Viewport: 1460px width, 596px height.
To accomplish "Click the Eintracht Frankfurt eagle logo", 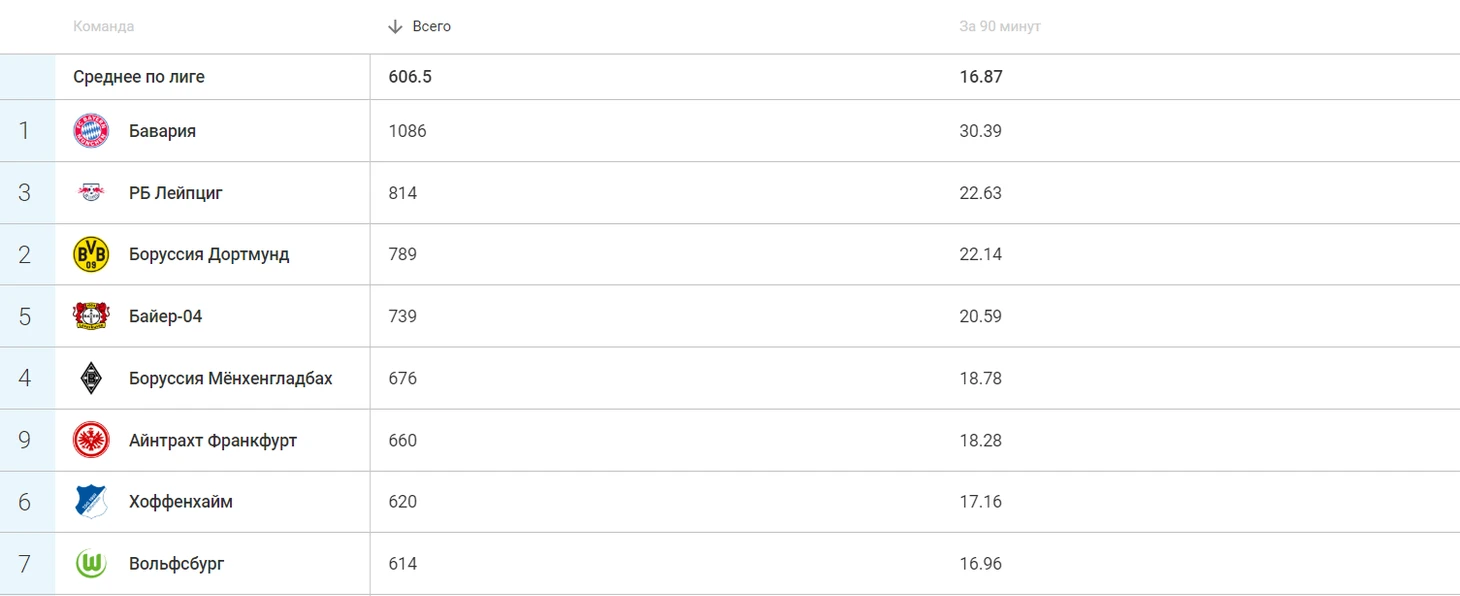I will click(91, 440).
